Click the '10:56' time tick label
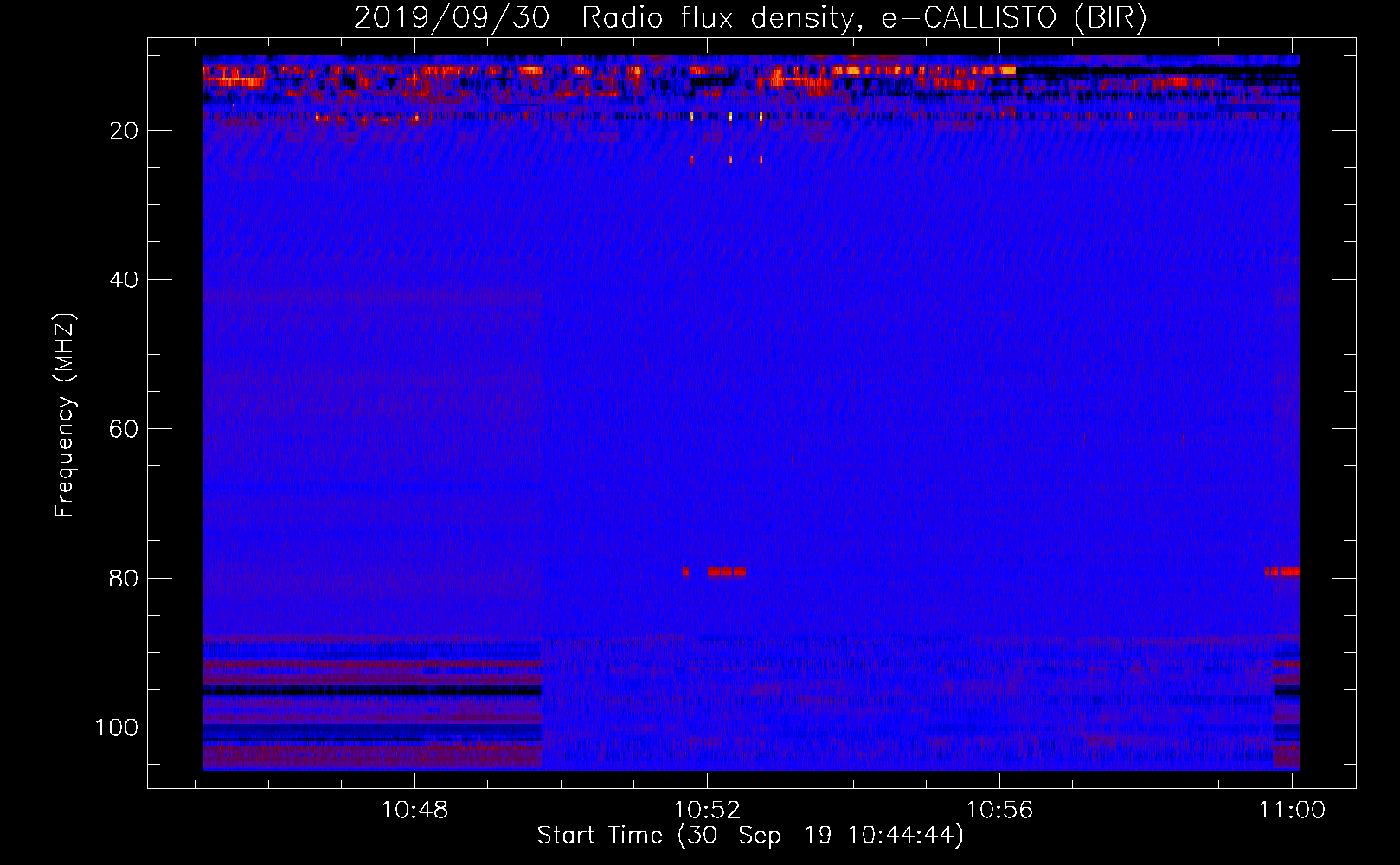The width and height of the screenshot is (1400, 865). (999, 811)
